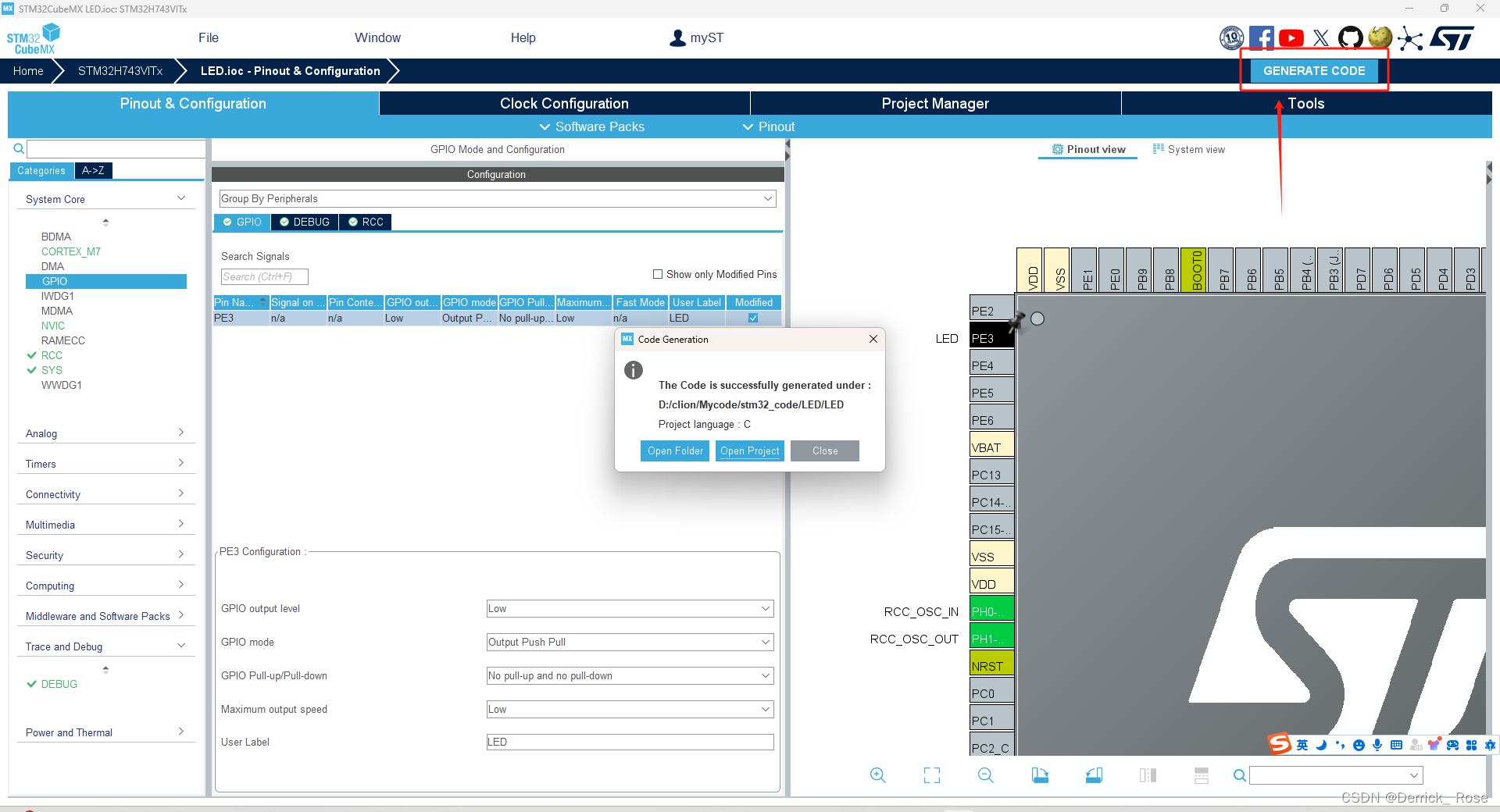Viewport: 1500px width, 812px height.
Task: Click the User Label input field
Action: [630, 742]
